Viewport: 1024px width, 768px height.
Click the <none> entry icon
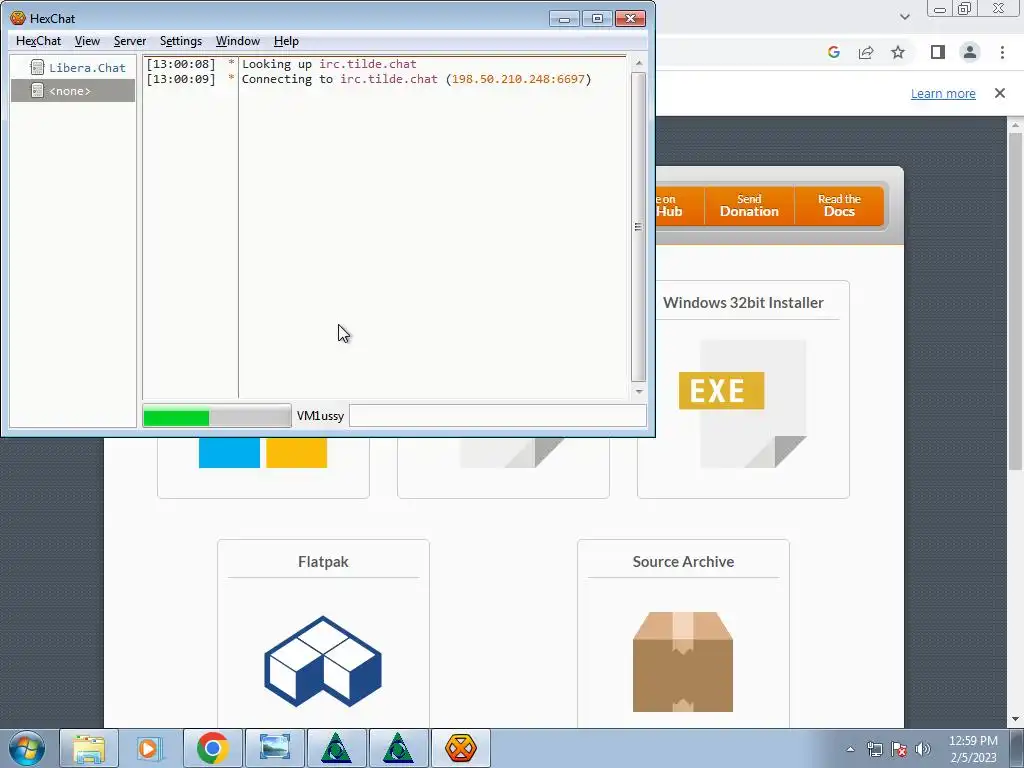point(37,91)
